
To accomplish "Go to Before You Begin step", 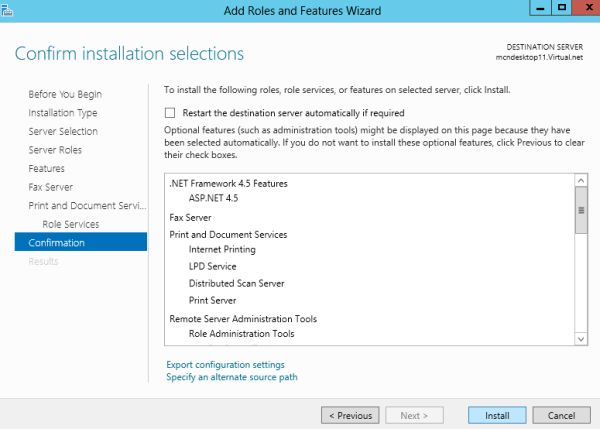I will click(65, 94).
